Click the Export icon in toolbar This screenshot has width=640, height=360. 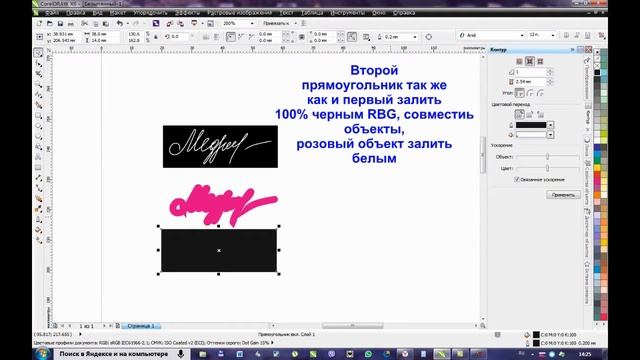click(180, 24)
